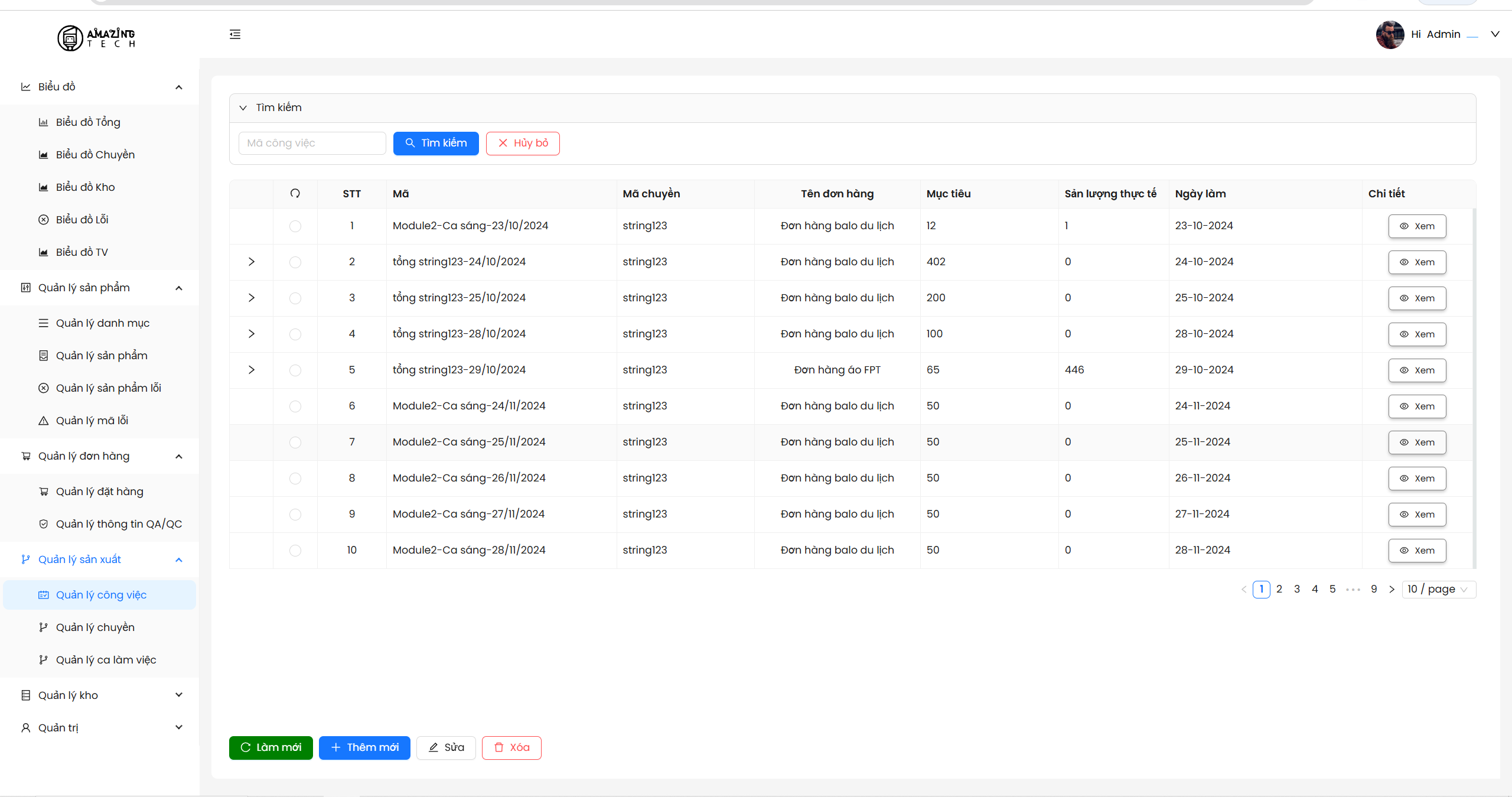Click the reset selection icon in table header
This screenshot has height=797, width=1512.
click(295, 193)
